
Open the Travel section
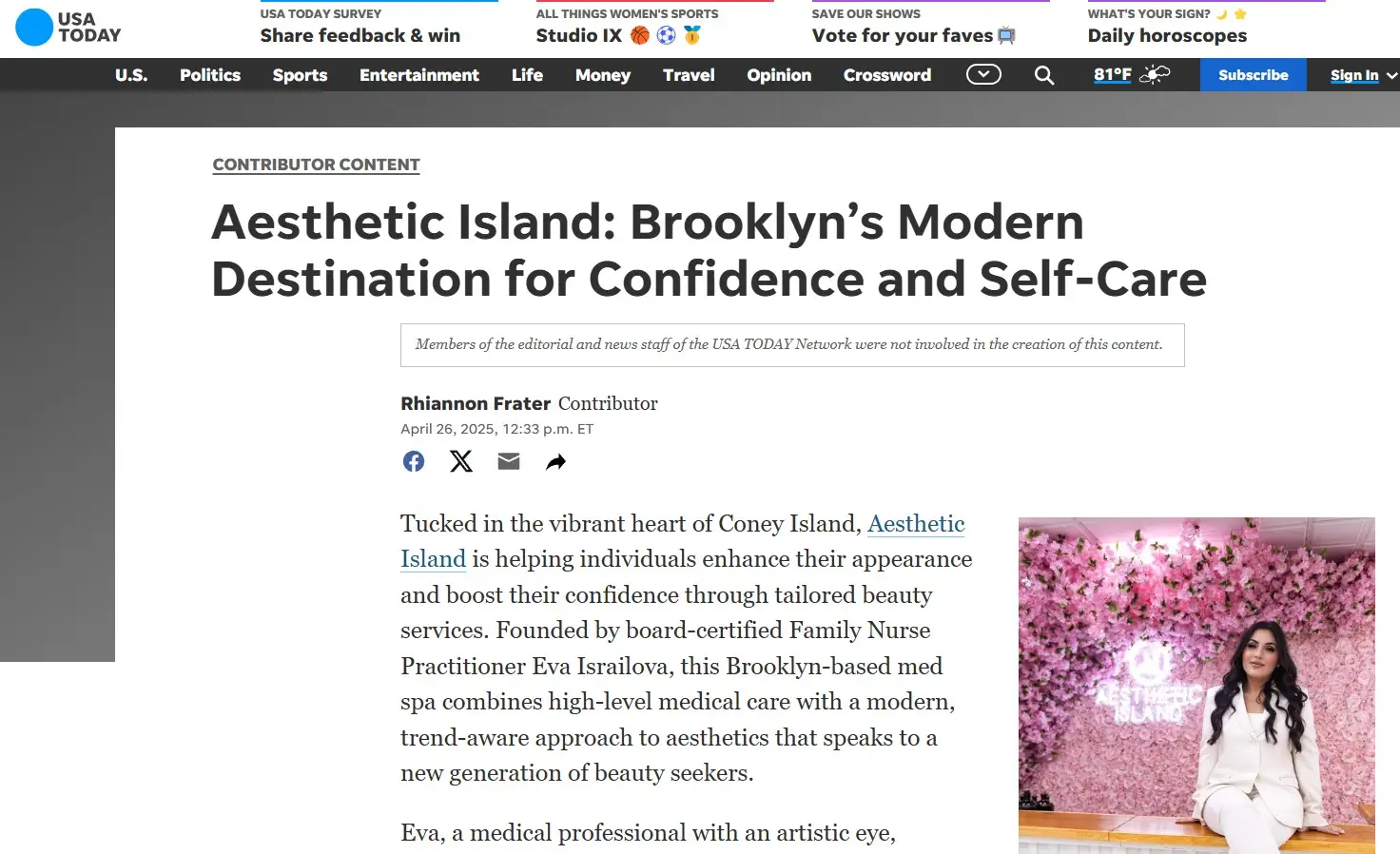coord(689,74)
